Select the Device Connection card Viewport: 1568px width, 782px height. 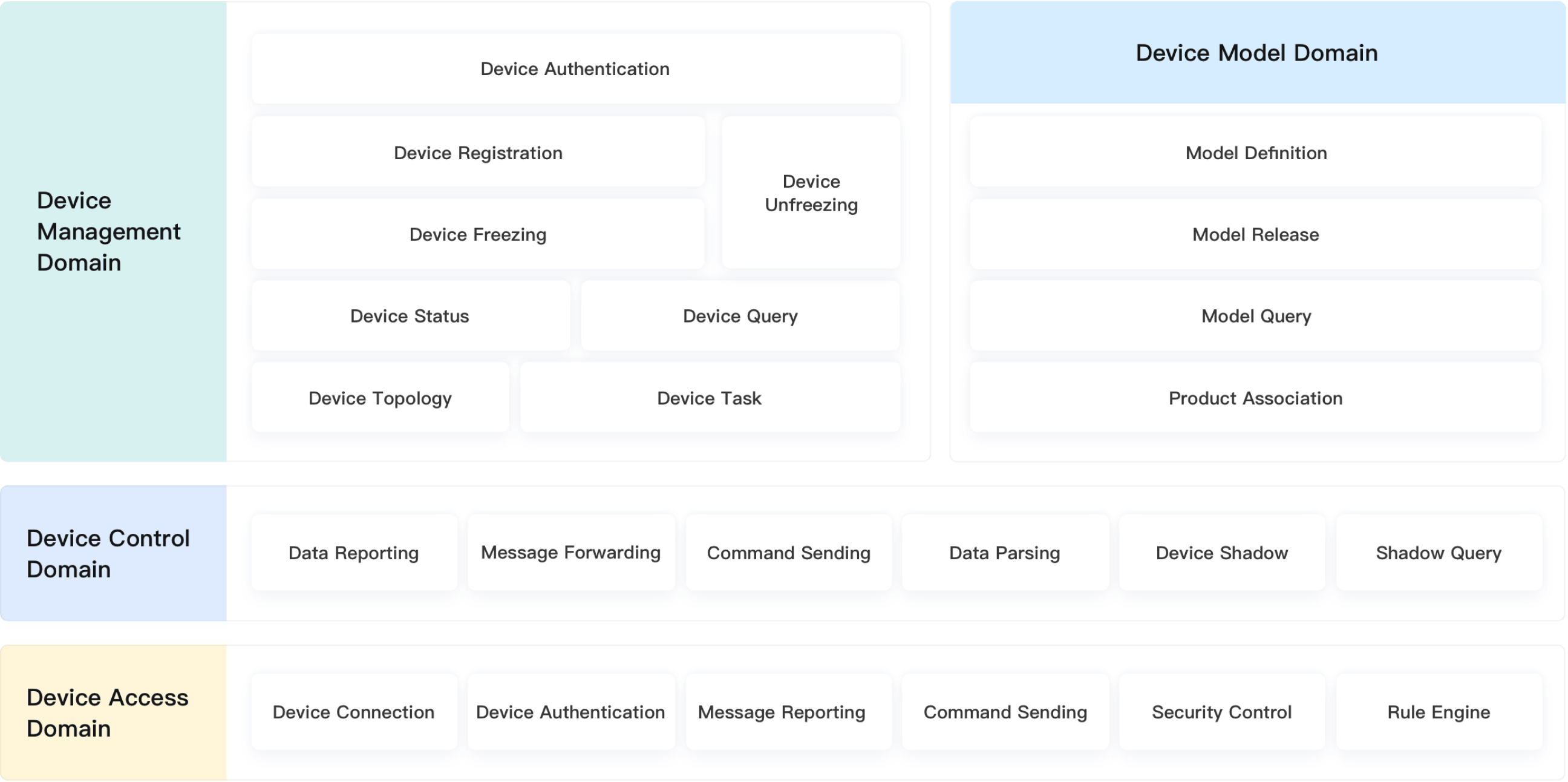354,711
